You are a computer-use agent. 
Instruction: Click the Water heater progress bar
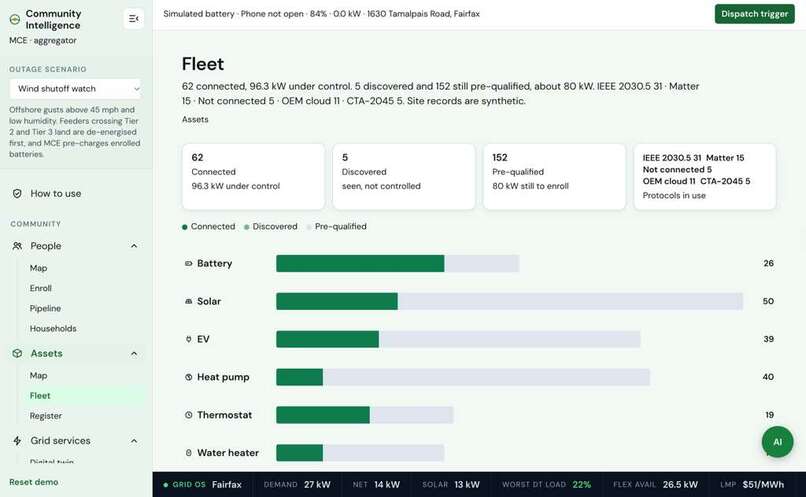[x=360, y=453]
